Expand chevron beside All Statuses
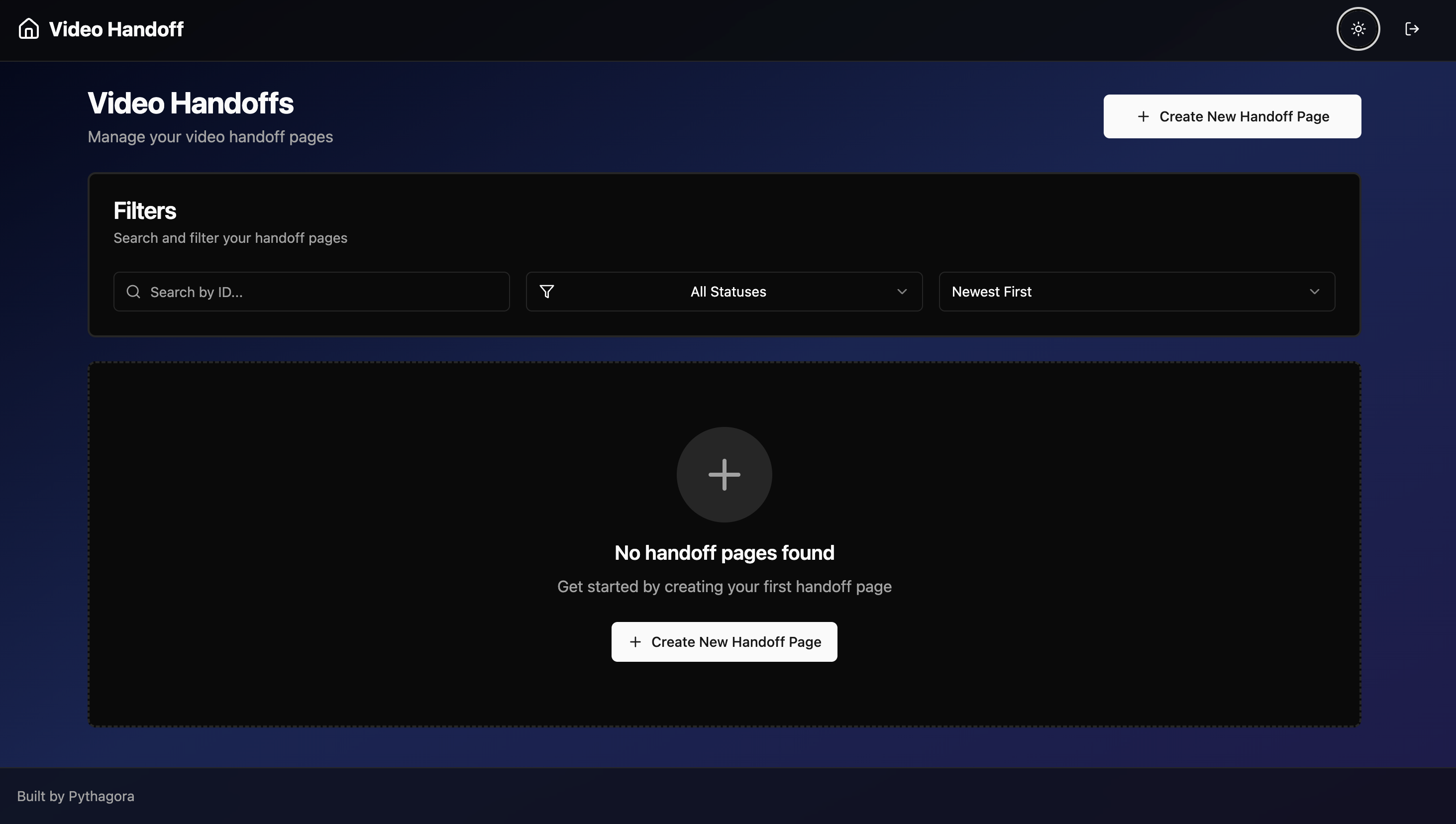This screenshot has width=1456, height=824. [x=902, y=292]
